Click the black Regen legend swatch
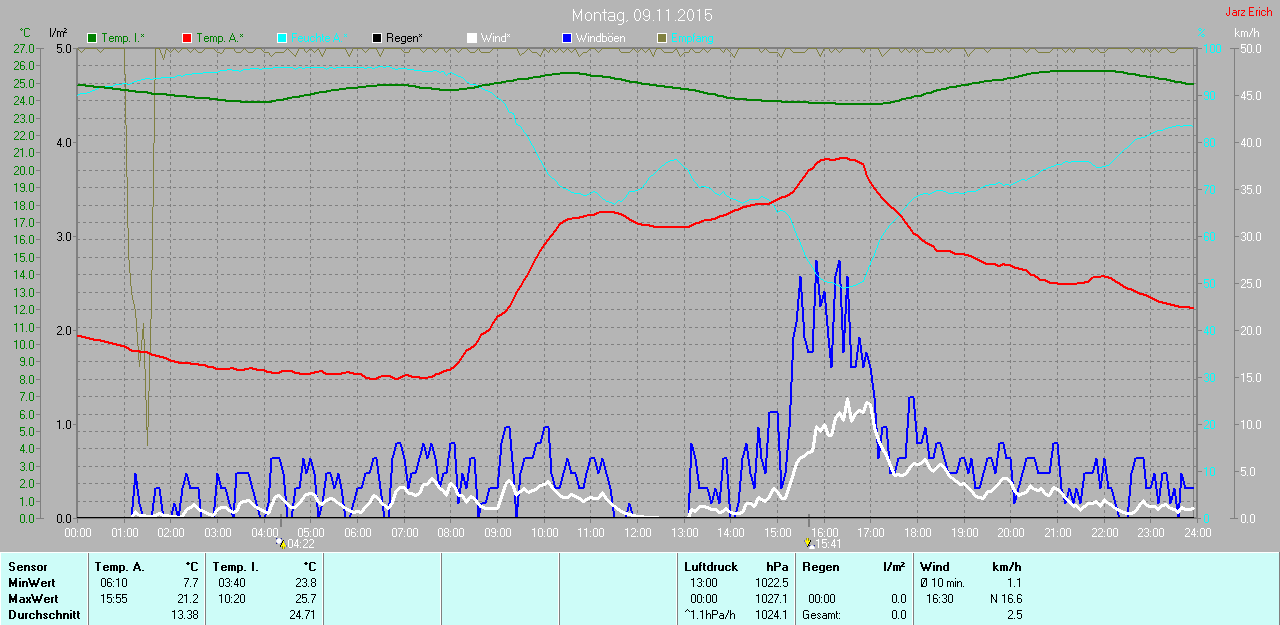The height and width of the screenshot is (625, 1280). pyautogui.click(x=377, y=38)
